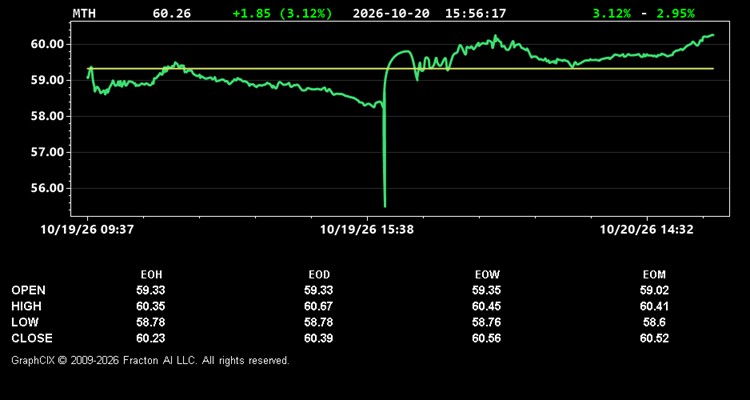Screen dimensions: 750x400
Task: Click the EOD high value 60.67
Action: (x=319, y=306)
